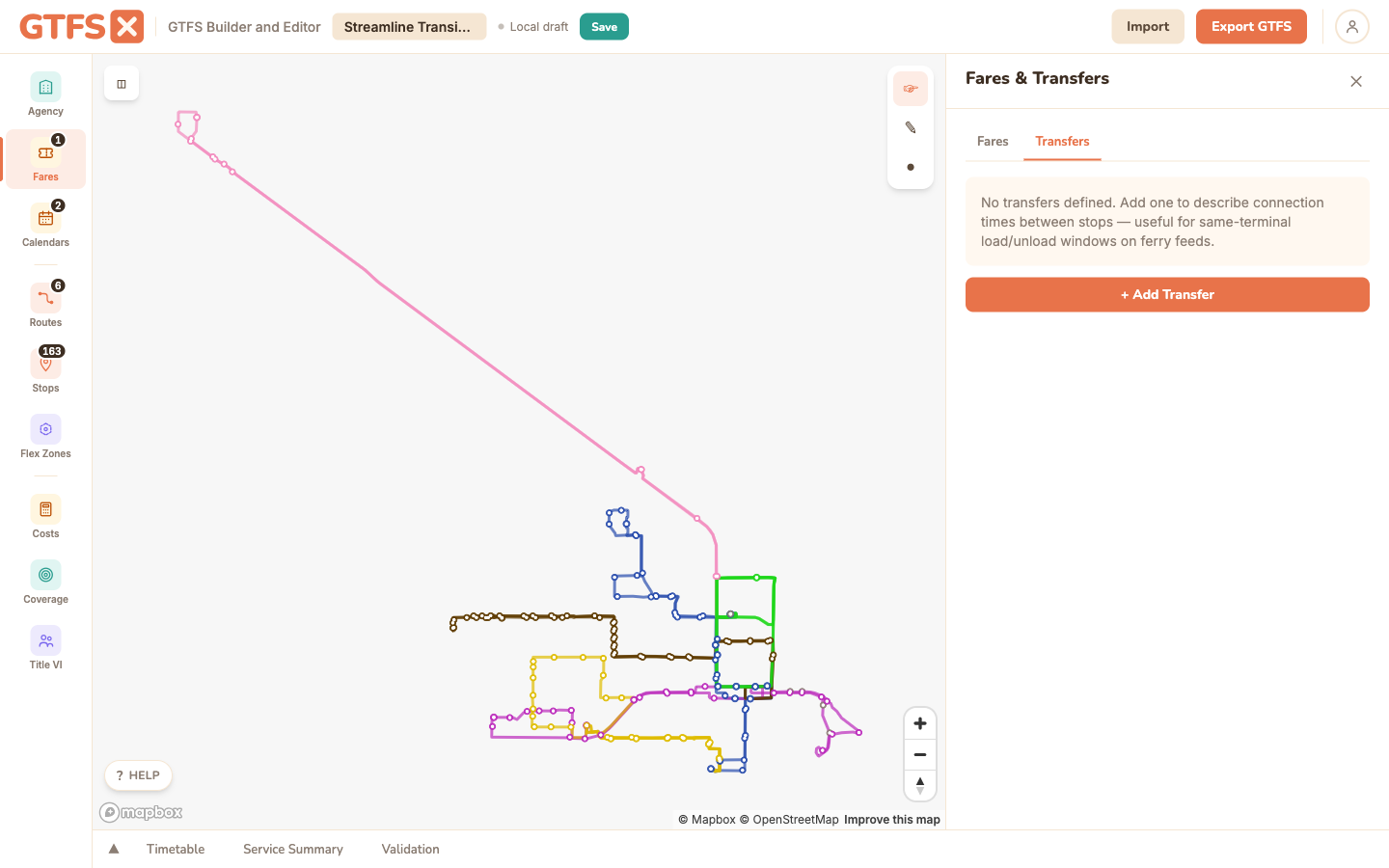The width and height of the screenshot is (1389, 868).
Task: Click the Local draft status text
Action: pos(538,27)
